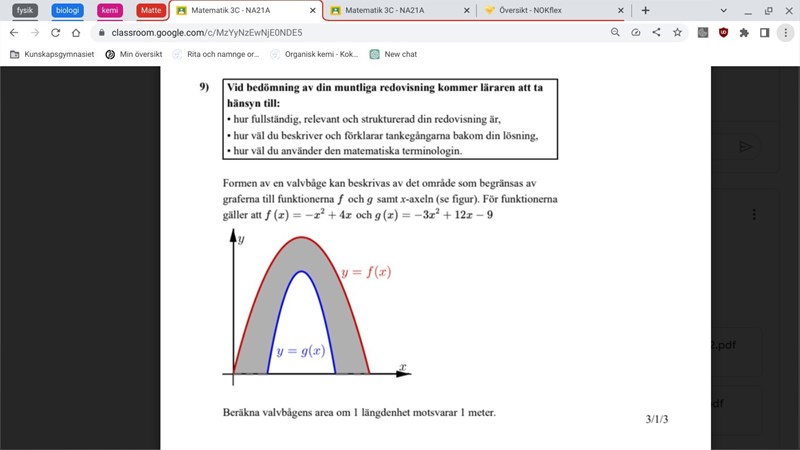The height and width of the screenshot is (450, 800).
Task: Open the Chrome three-dot menu
Action: click(x=785, y=32)
